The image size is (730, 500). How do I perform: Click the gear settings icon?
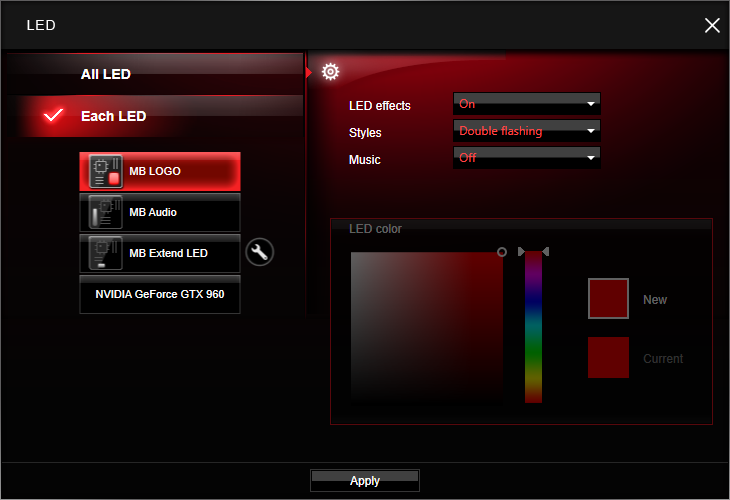point(330,72)
